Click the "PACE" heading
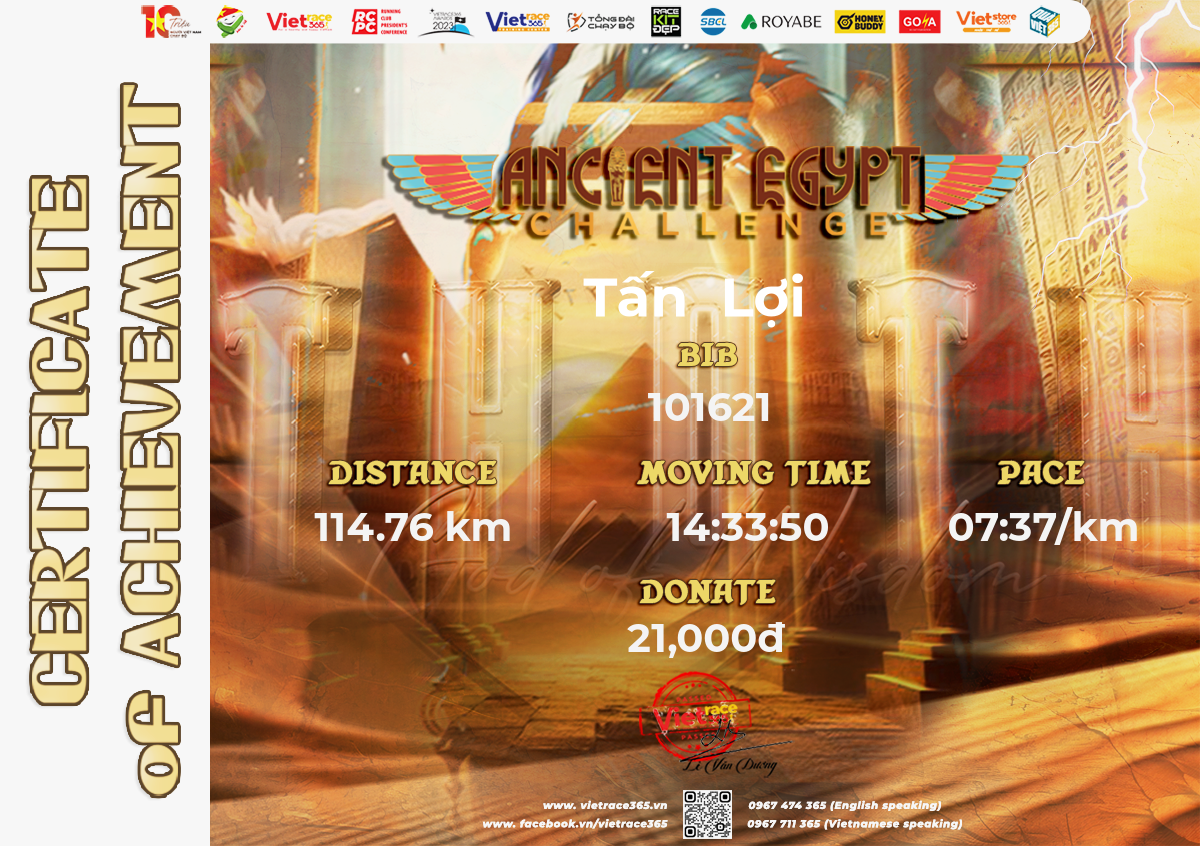Screen dimensions: 1200x846 [x=1041, y=473]
